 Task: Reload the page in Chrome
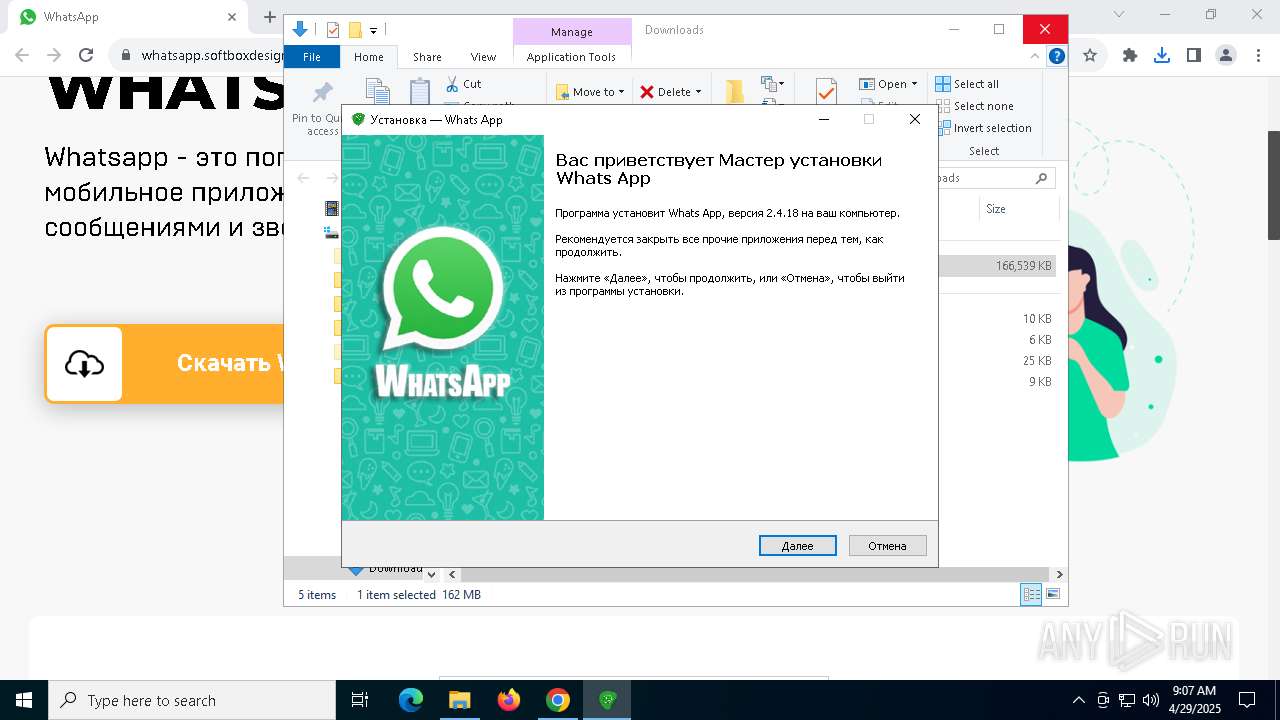click(x=86, y=56)
